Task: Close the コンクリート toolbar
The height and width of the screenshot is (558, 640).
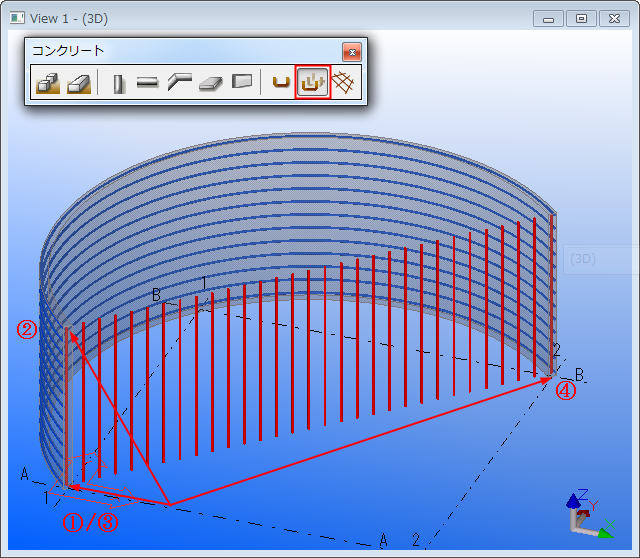Action: click(351, 51)
